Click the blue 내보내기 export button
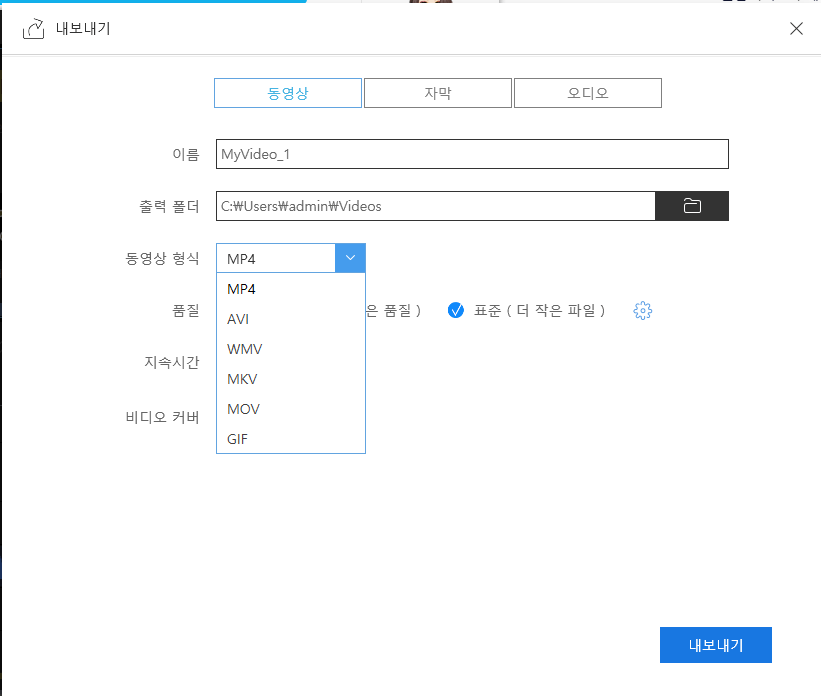The width and height of the screenshot is (821, 696). [715, 644]
